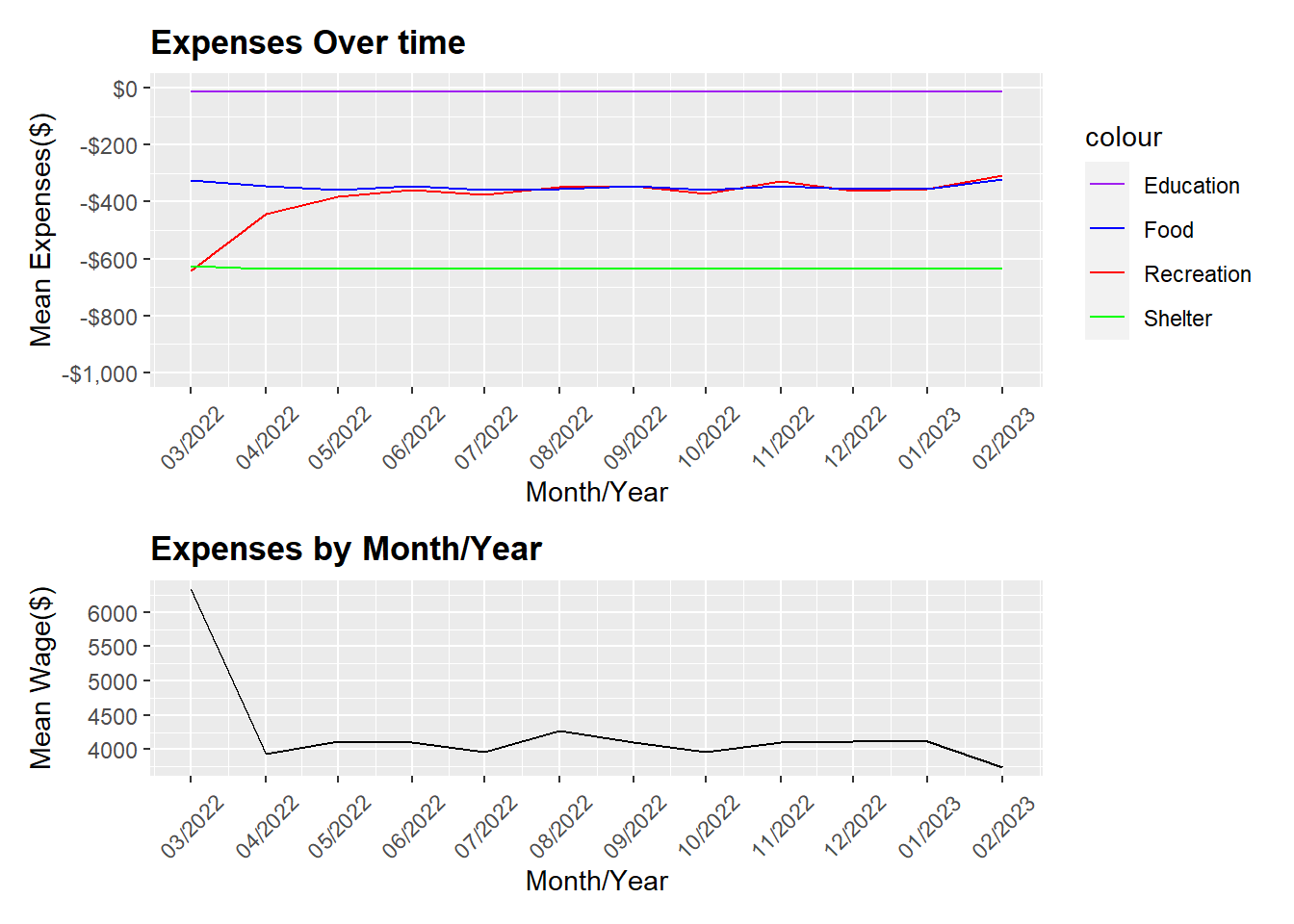1294x924 pixels.
Task: Click the 'colour' legend title
Action: tap(1123, 138)
